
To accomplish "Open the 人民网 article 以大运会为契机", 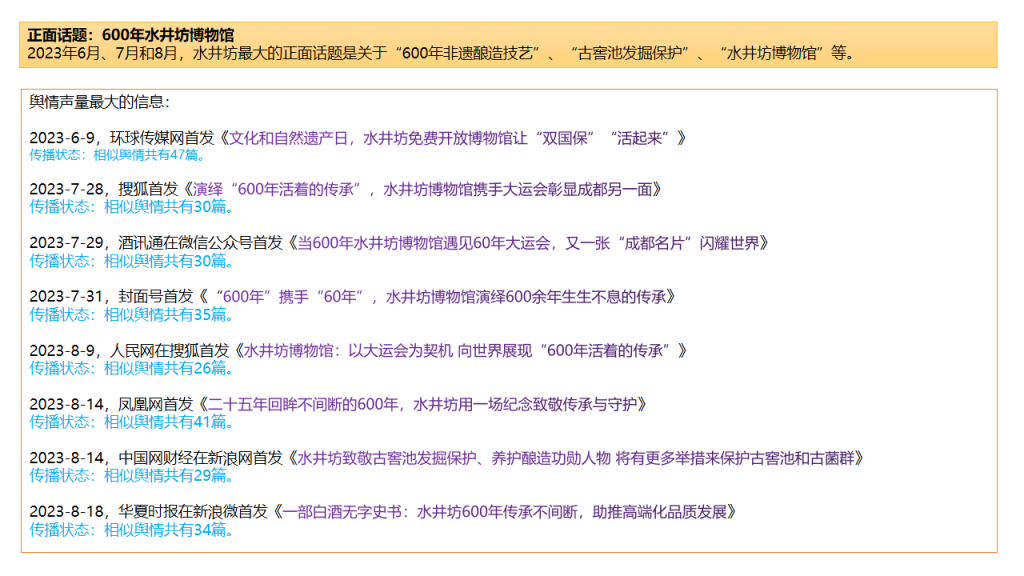I will 460,350.
